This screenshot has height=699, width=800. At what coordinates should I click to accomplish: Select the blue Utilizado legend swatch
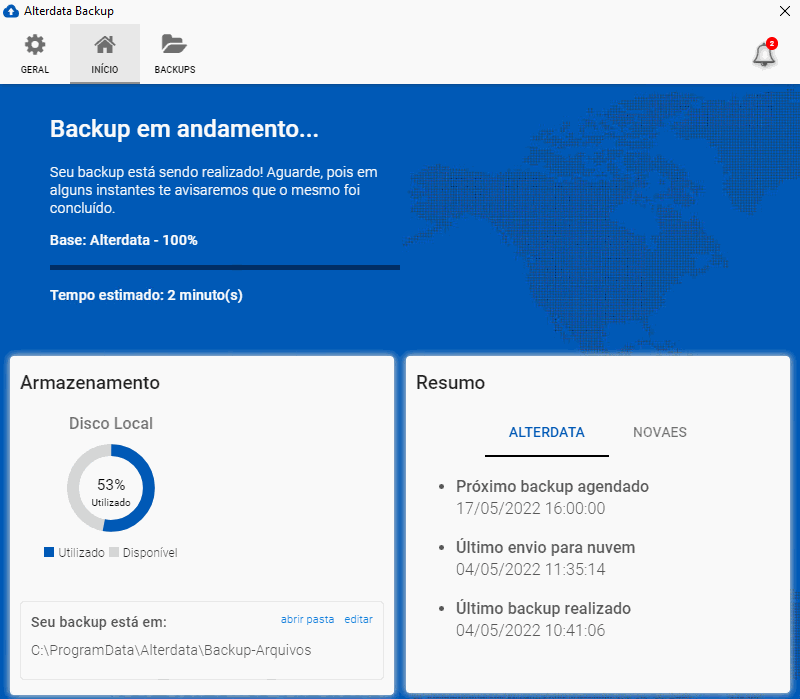point(49,552)
